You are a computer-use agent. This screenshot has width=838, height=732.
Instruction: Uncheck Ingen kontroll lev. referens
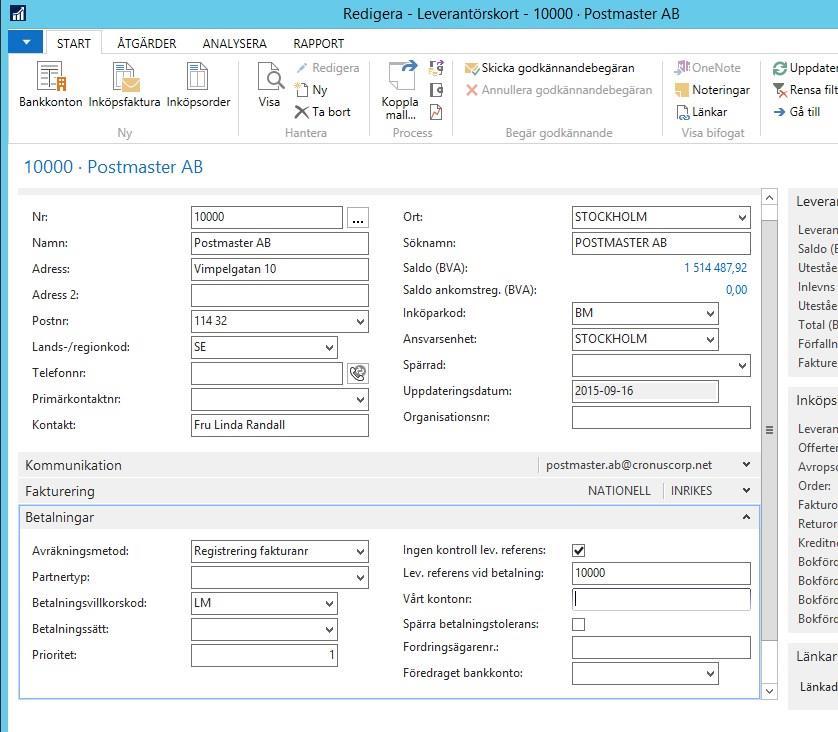[578, 550]
